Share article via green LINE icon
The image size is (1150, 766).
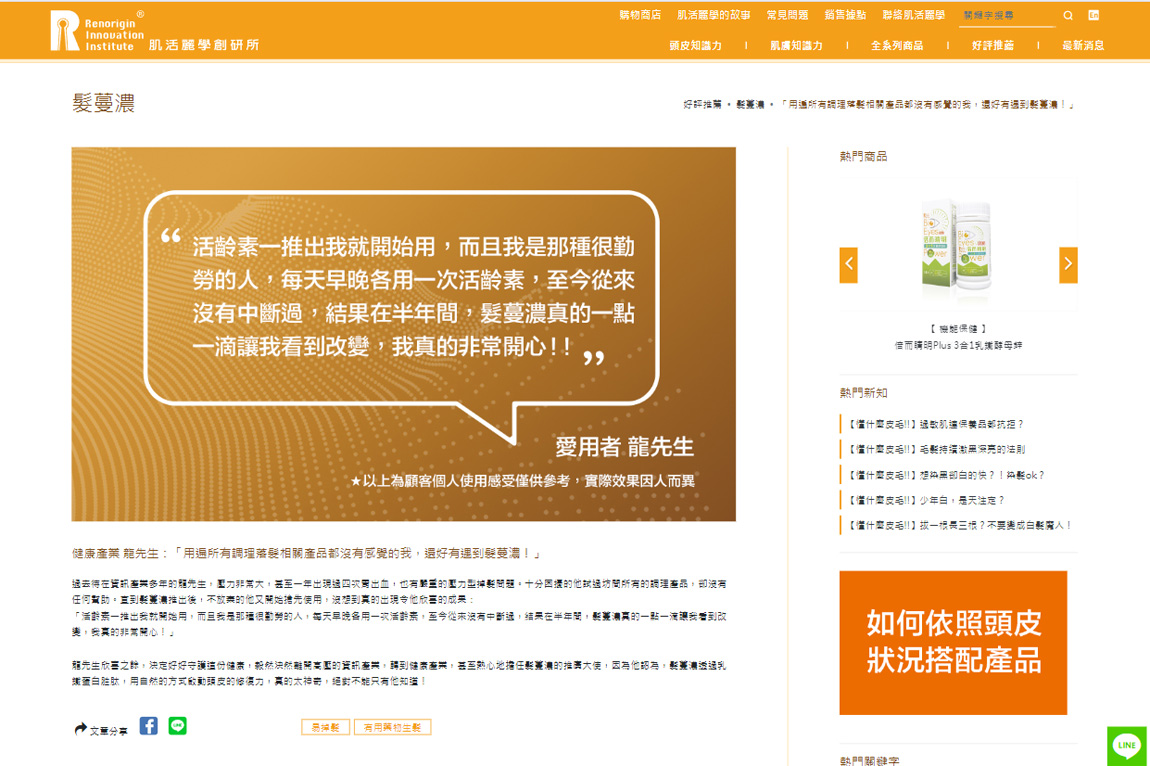(177, 726)
